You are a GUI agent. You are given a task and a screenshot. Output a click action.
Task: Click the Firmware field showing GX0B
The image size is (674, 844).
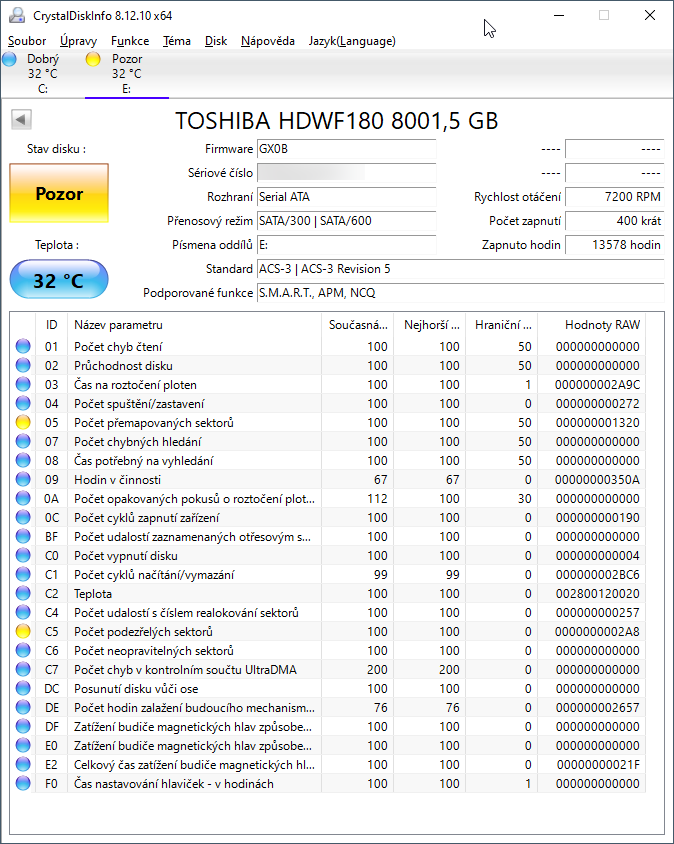coord(346,149)
